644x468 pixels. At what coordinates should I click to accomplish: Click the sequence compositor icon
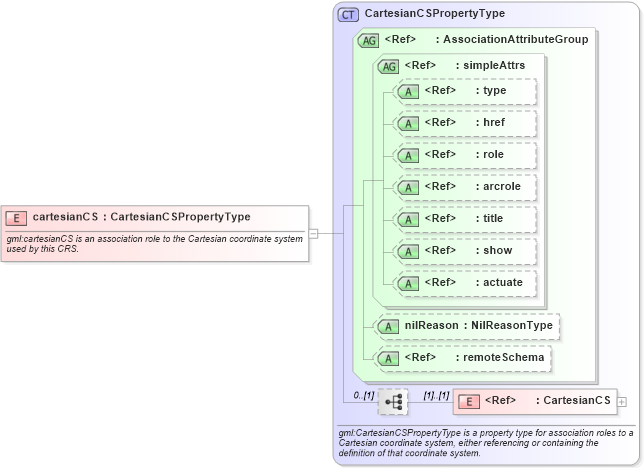(393, 402)
